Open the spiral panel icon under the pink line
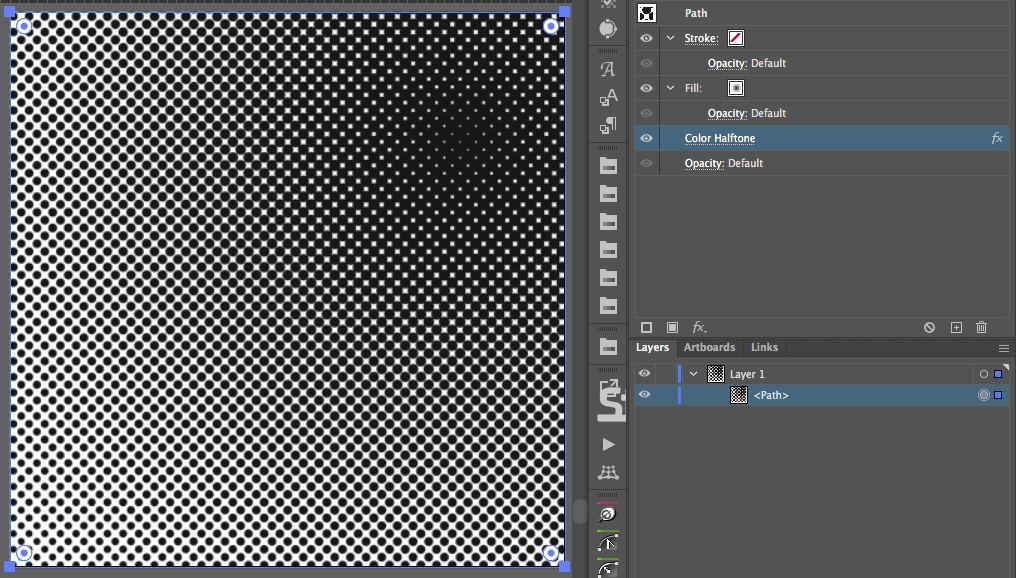 (x=608, y=514)
